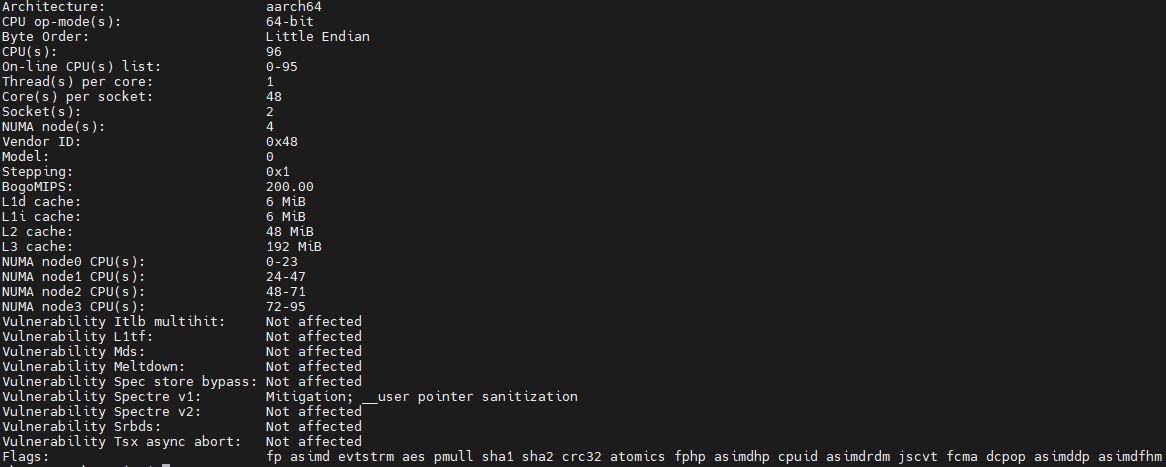This screenshot has width=1166, height=467.
Task: Click the Little Endian byte order text
Action: (x=317, y=36)
